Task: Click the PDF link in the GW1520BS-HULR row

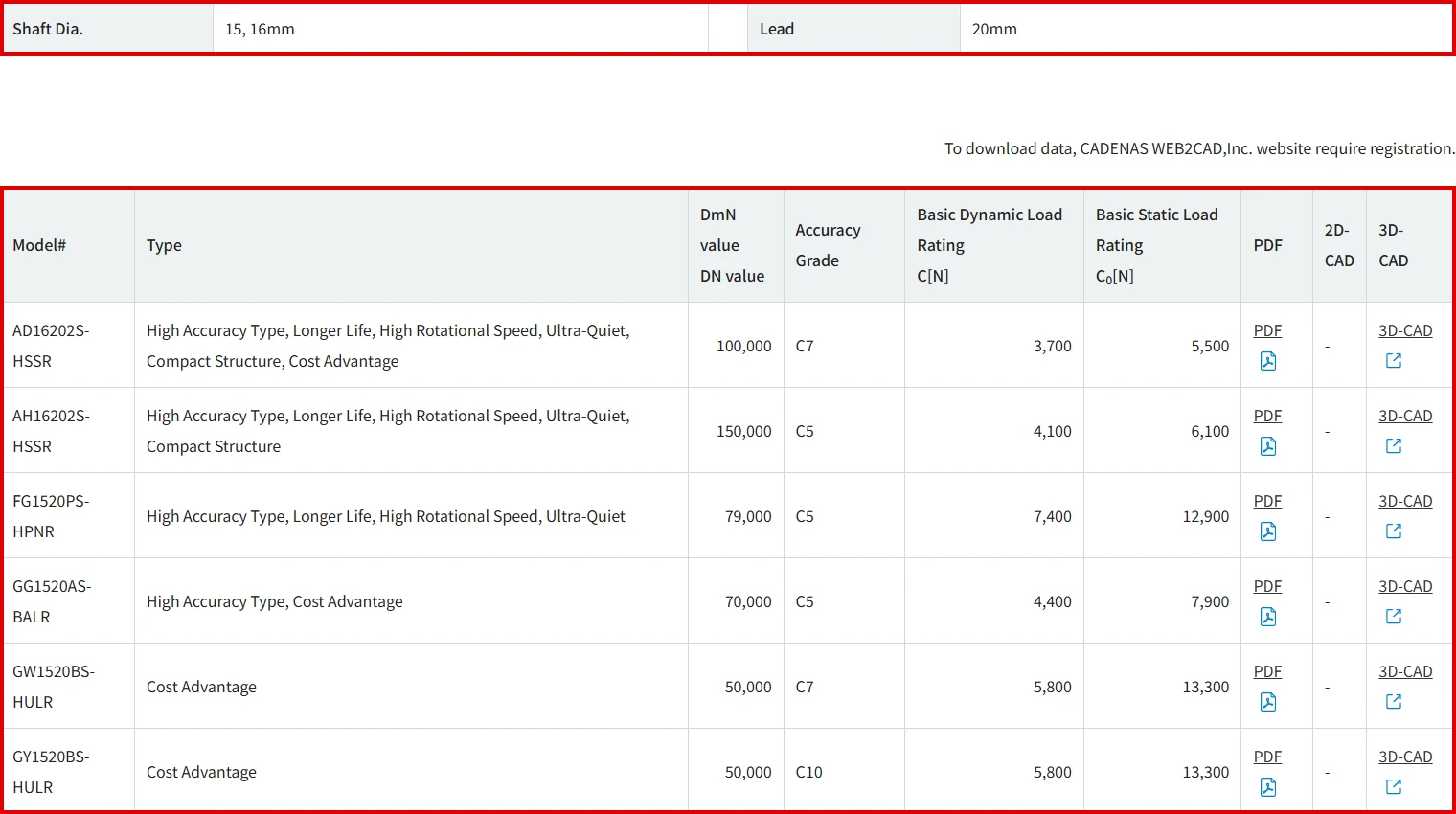Action: tap(1266, 671)
